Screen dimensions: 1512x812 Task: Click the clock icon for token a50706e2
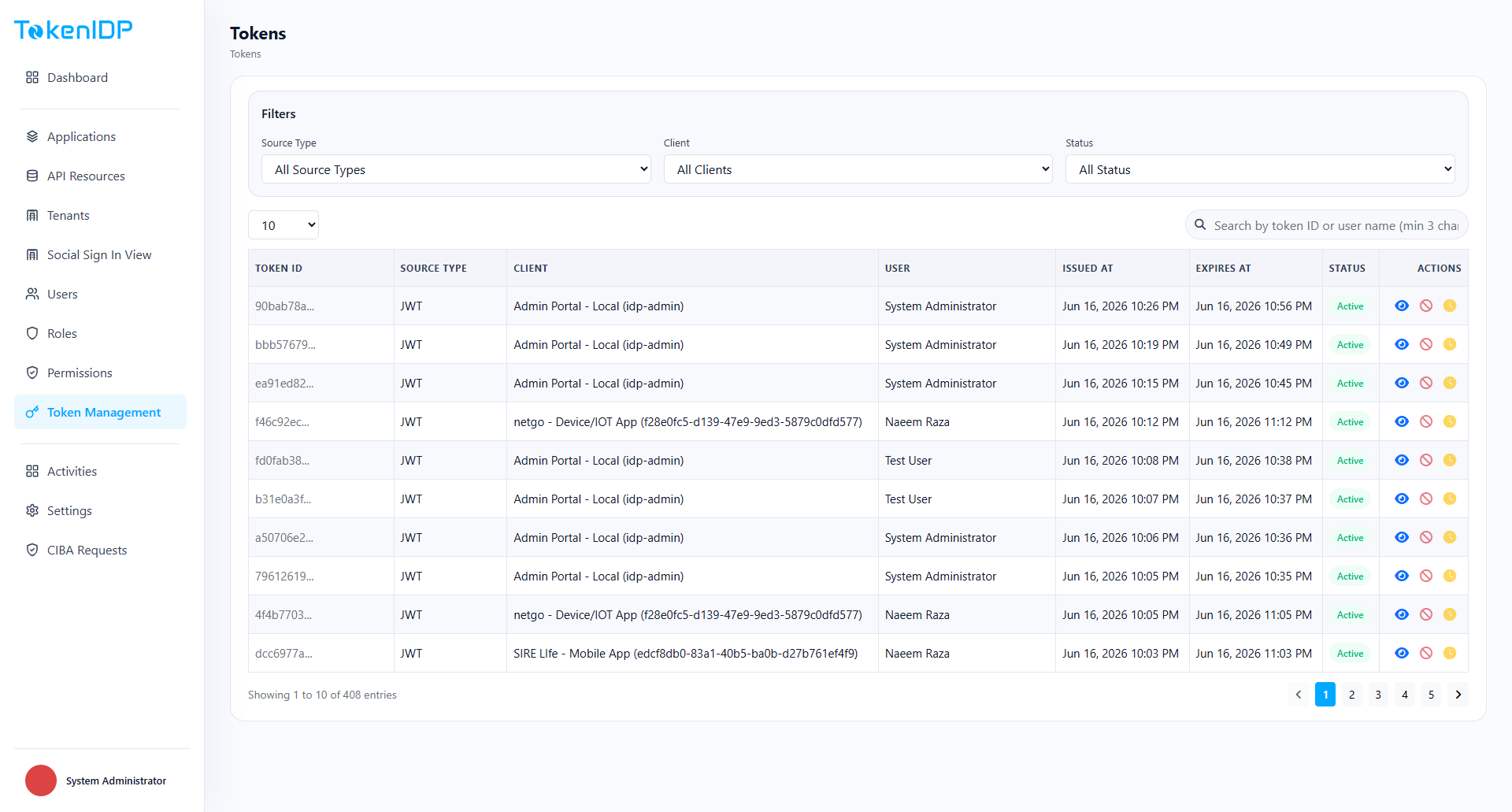(1450, 537)
